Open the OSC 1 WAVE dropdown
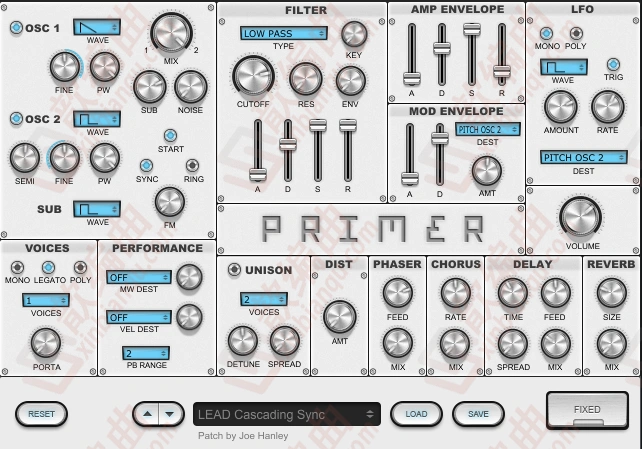This screenshot has width=642, height=449. click(97, 27)
